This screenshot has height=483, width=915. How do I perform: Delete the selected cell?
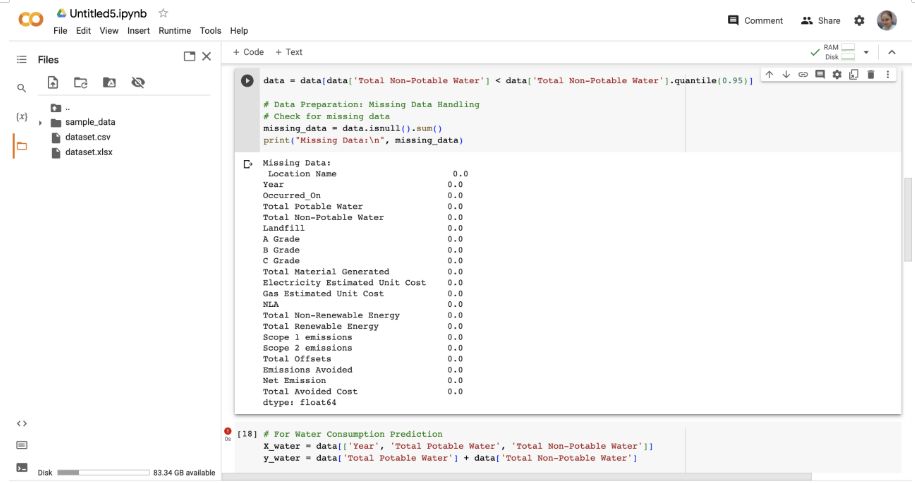click(x=870, y=75)
